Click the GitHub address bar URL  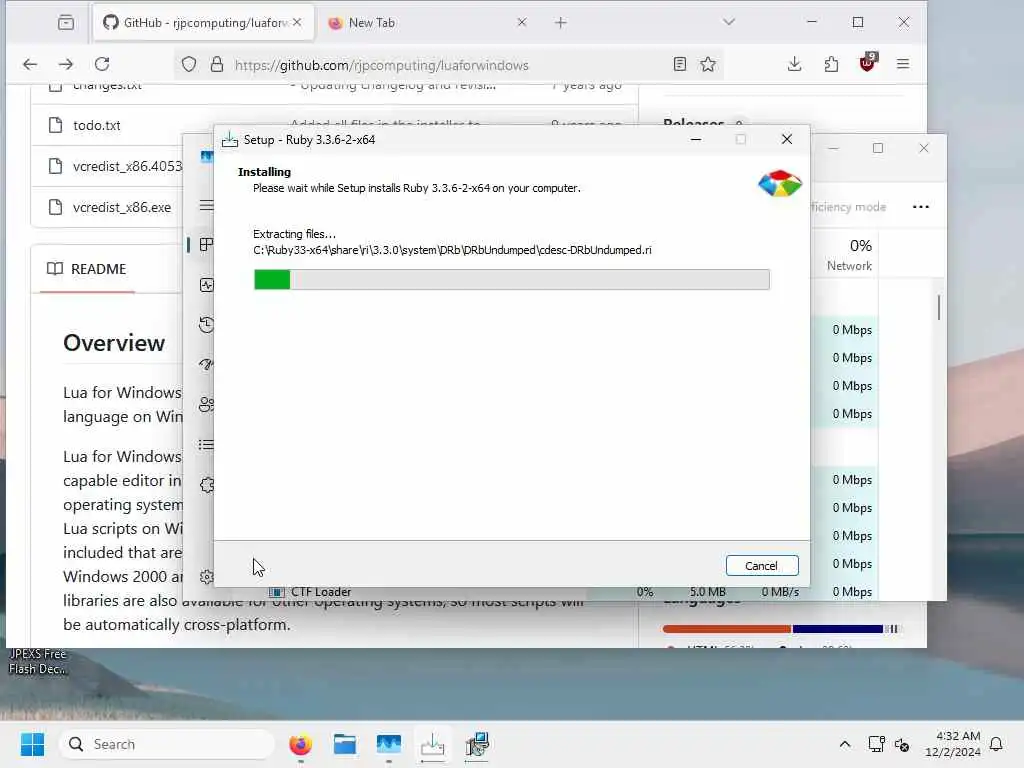point(381,65)
